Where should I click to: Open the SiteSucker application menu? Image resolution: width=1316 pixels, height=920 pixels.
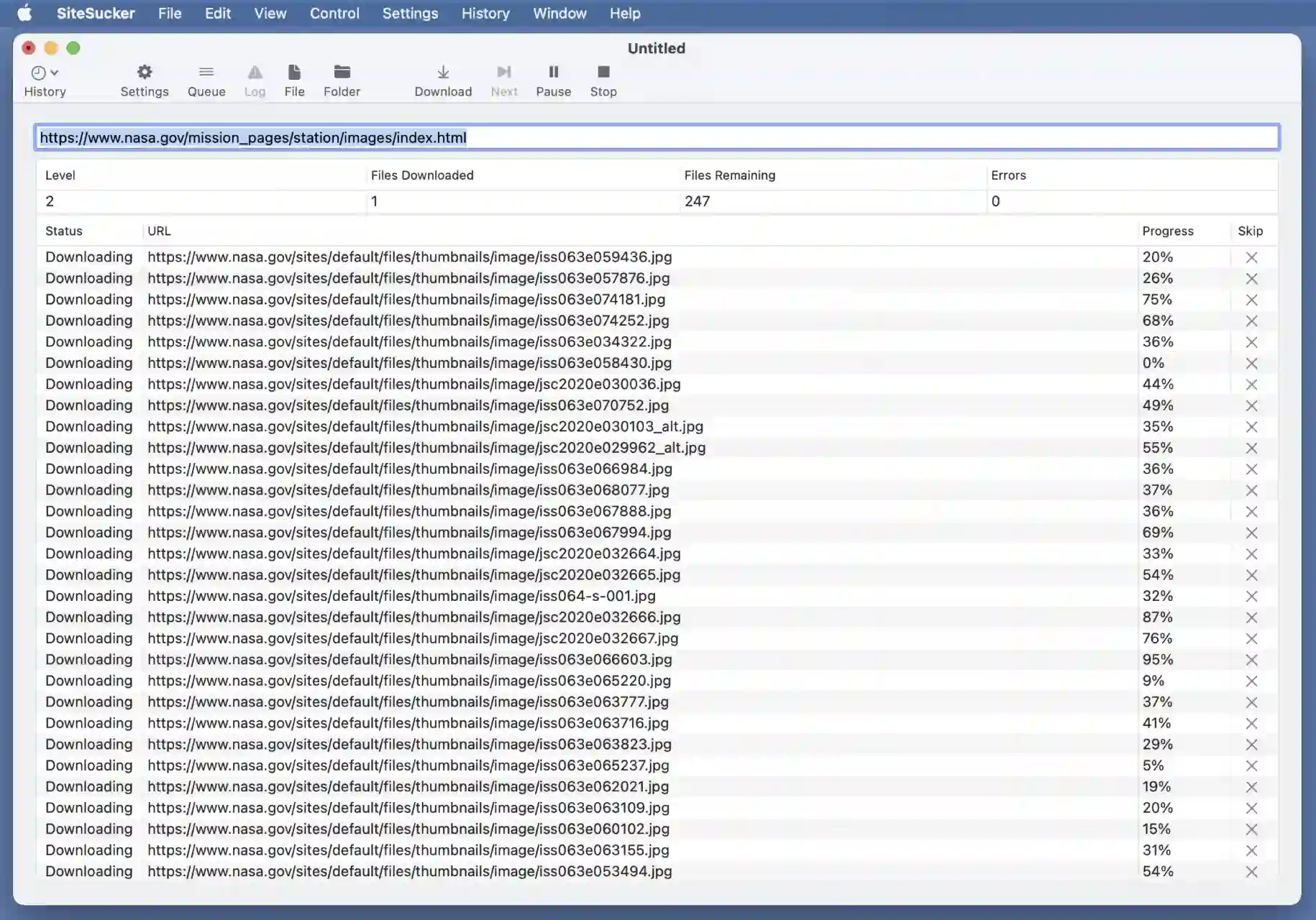pyautogui.click(x=96, y=13)
